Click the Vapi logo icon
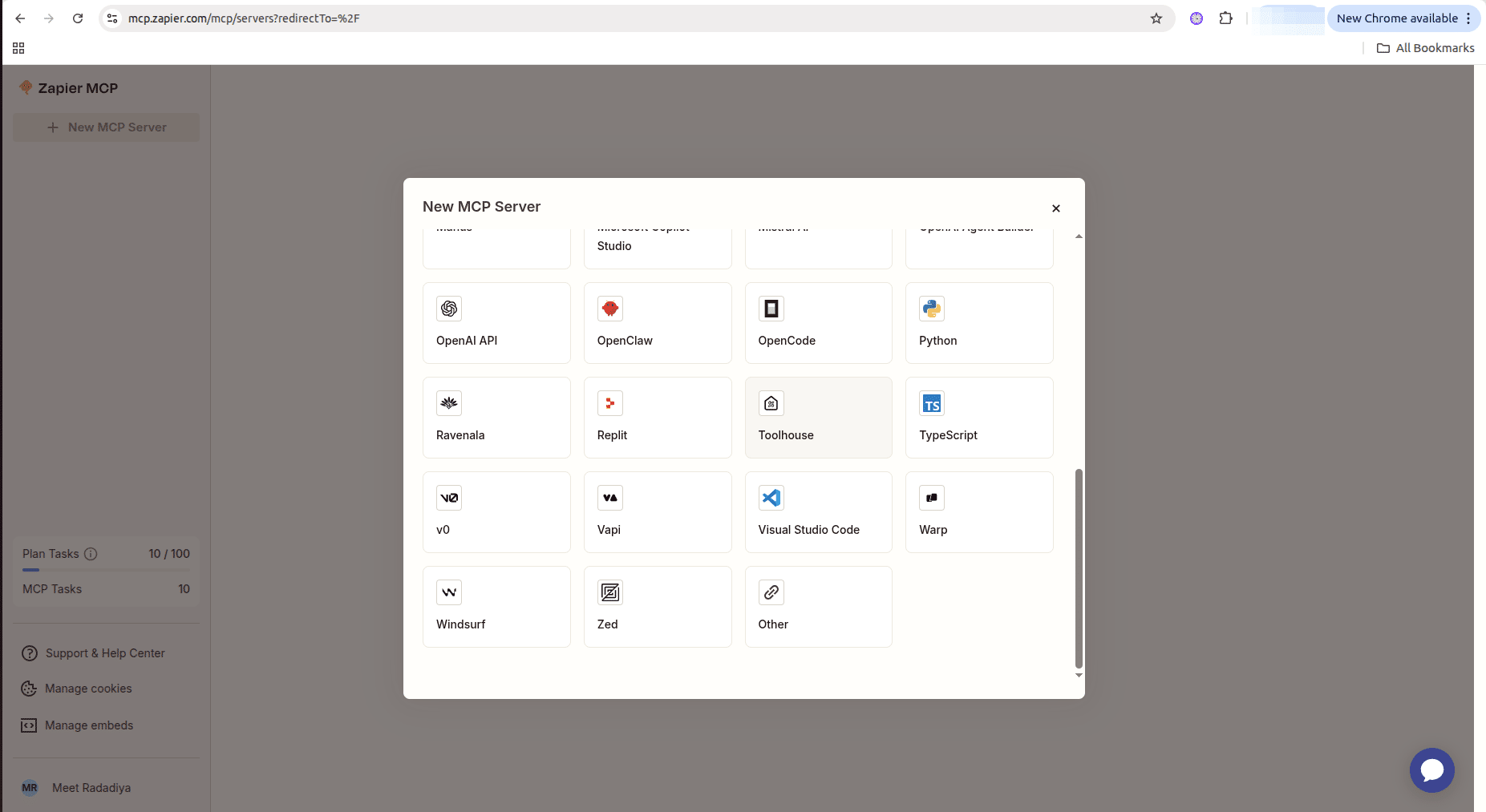 [610, 498]
